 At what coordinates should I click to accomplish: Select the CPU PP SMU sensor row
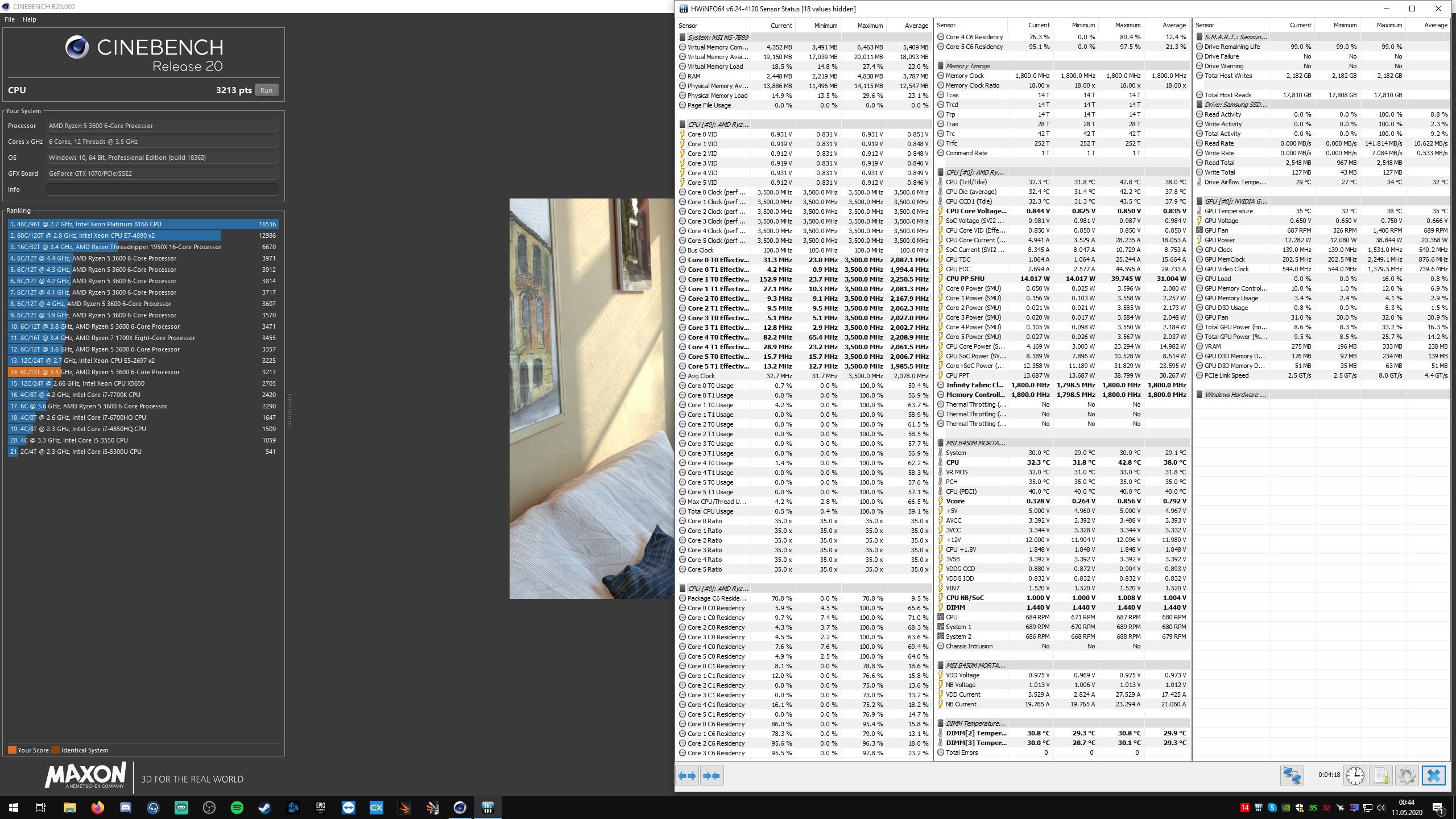pos(1062,279)
